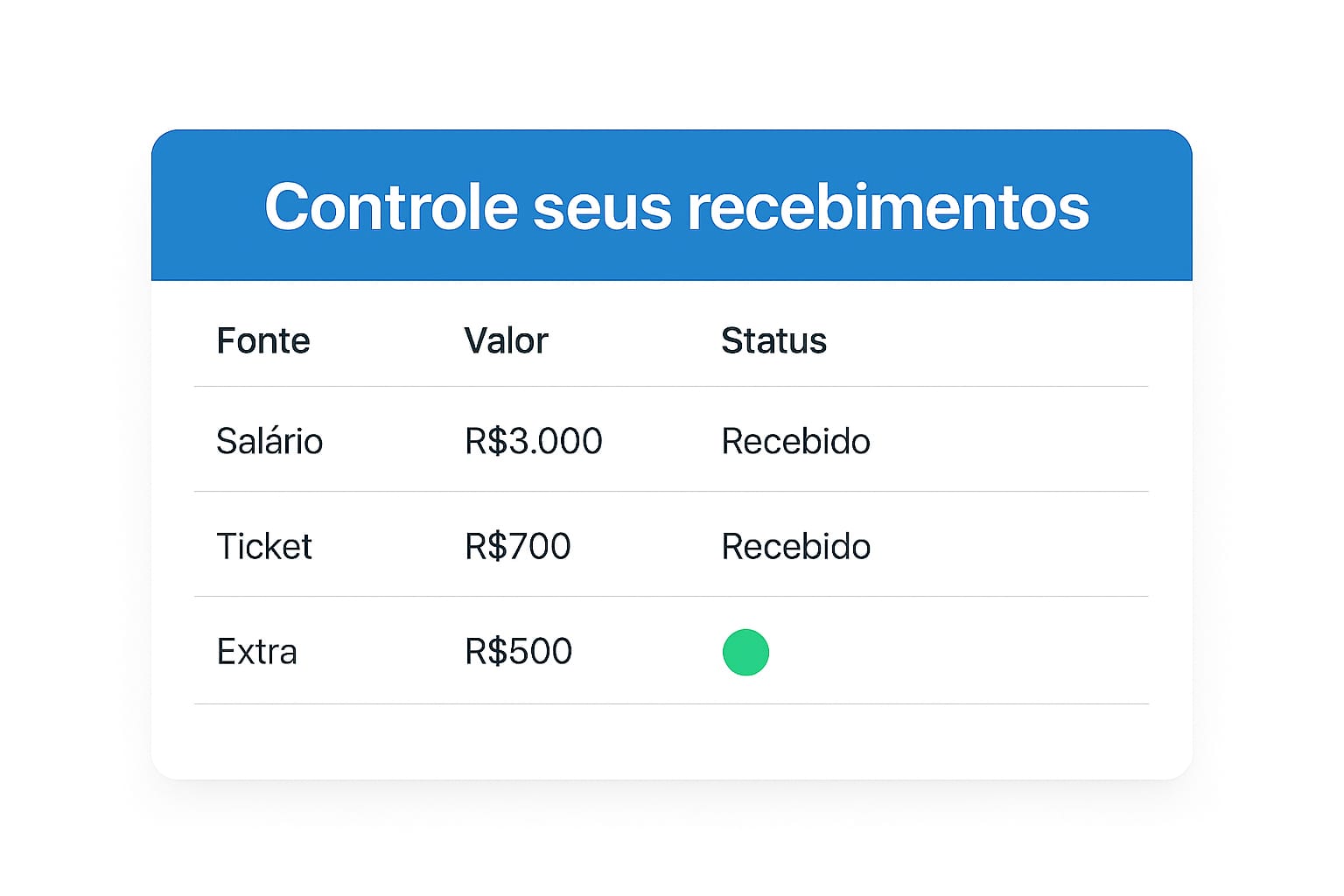
Task: Click Recebido status in the Ticket row
Action: [x=795, y=547]
